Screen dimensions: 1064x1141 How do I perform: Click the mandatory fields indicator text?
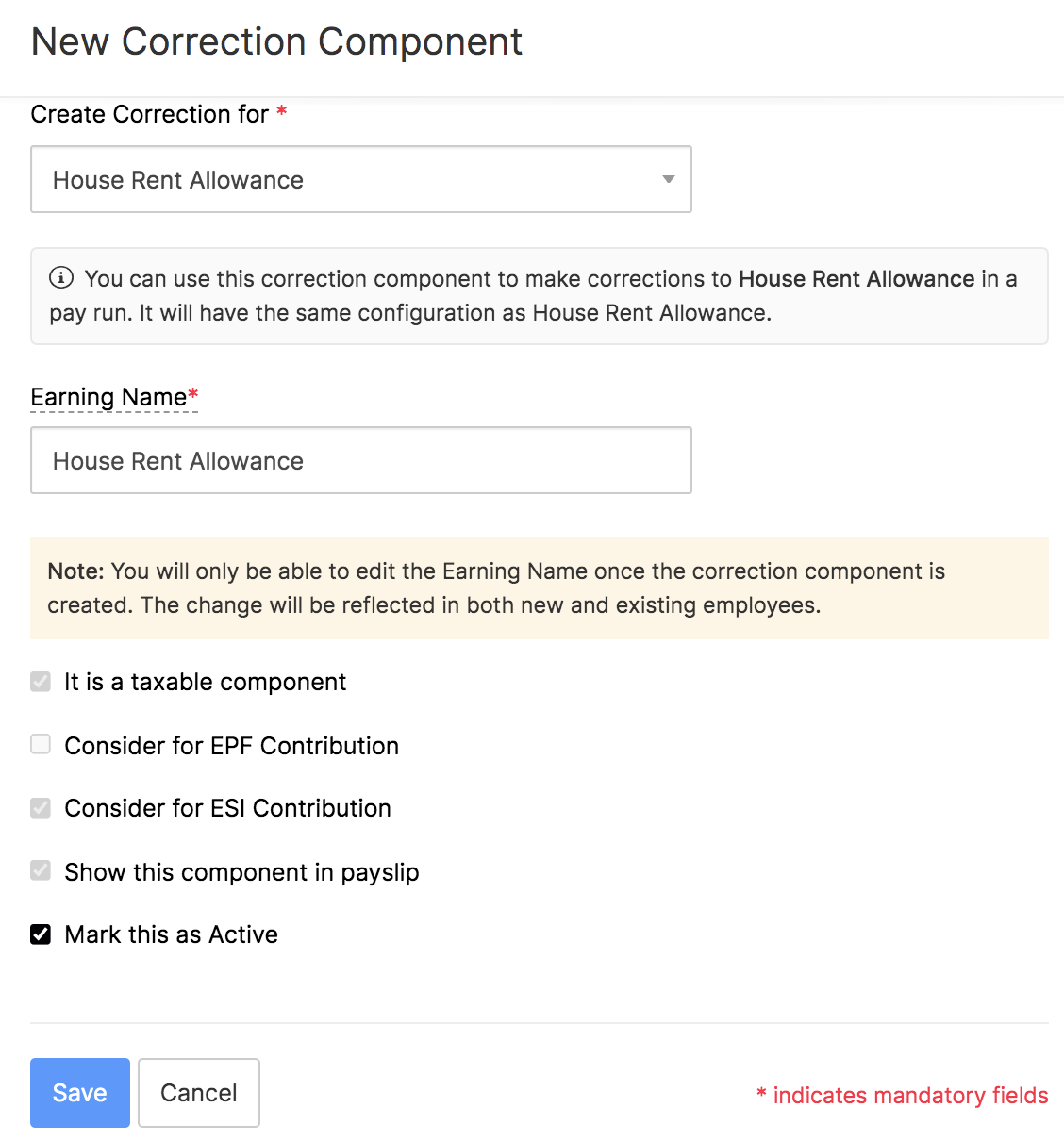point(901,1095)
